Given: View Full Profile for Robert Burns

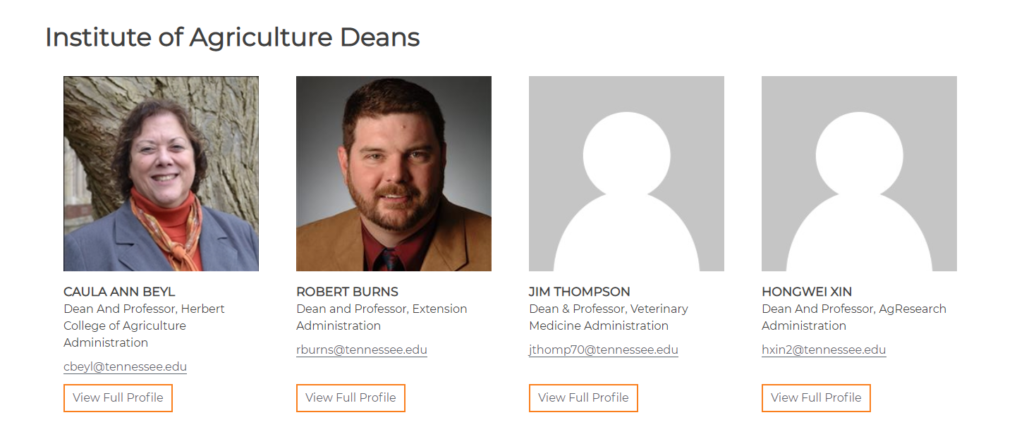Looking at the screenshot, I should (x=351, y=398).
